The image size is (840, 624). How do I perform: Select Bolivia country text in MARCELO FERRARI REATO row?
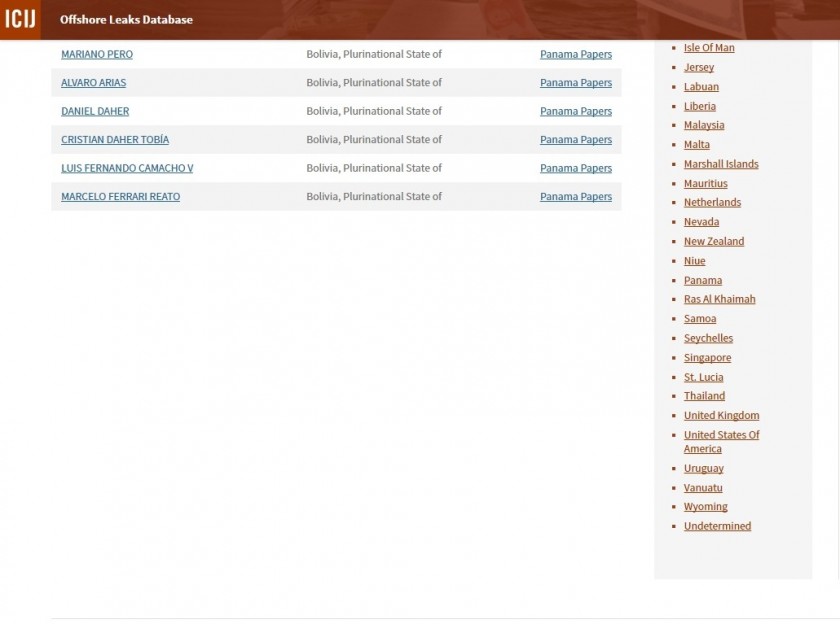click(x=374, y=197)
